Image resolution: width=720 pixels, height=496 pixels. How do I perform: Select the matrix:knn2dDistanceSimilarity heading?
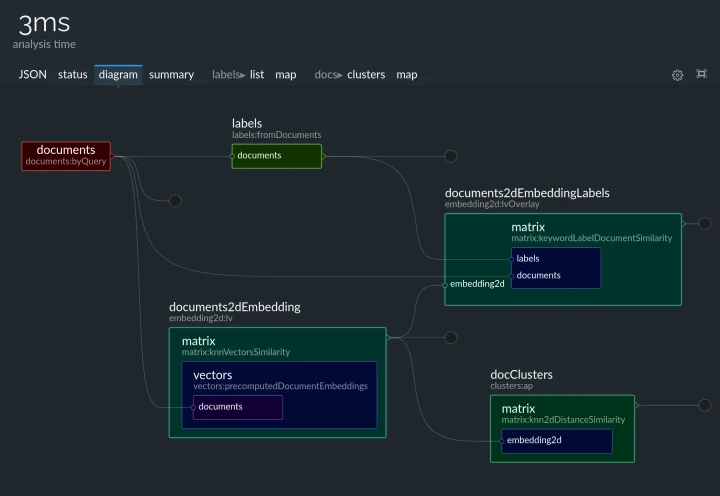coord(563,414)
